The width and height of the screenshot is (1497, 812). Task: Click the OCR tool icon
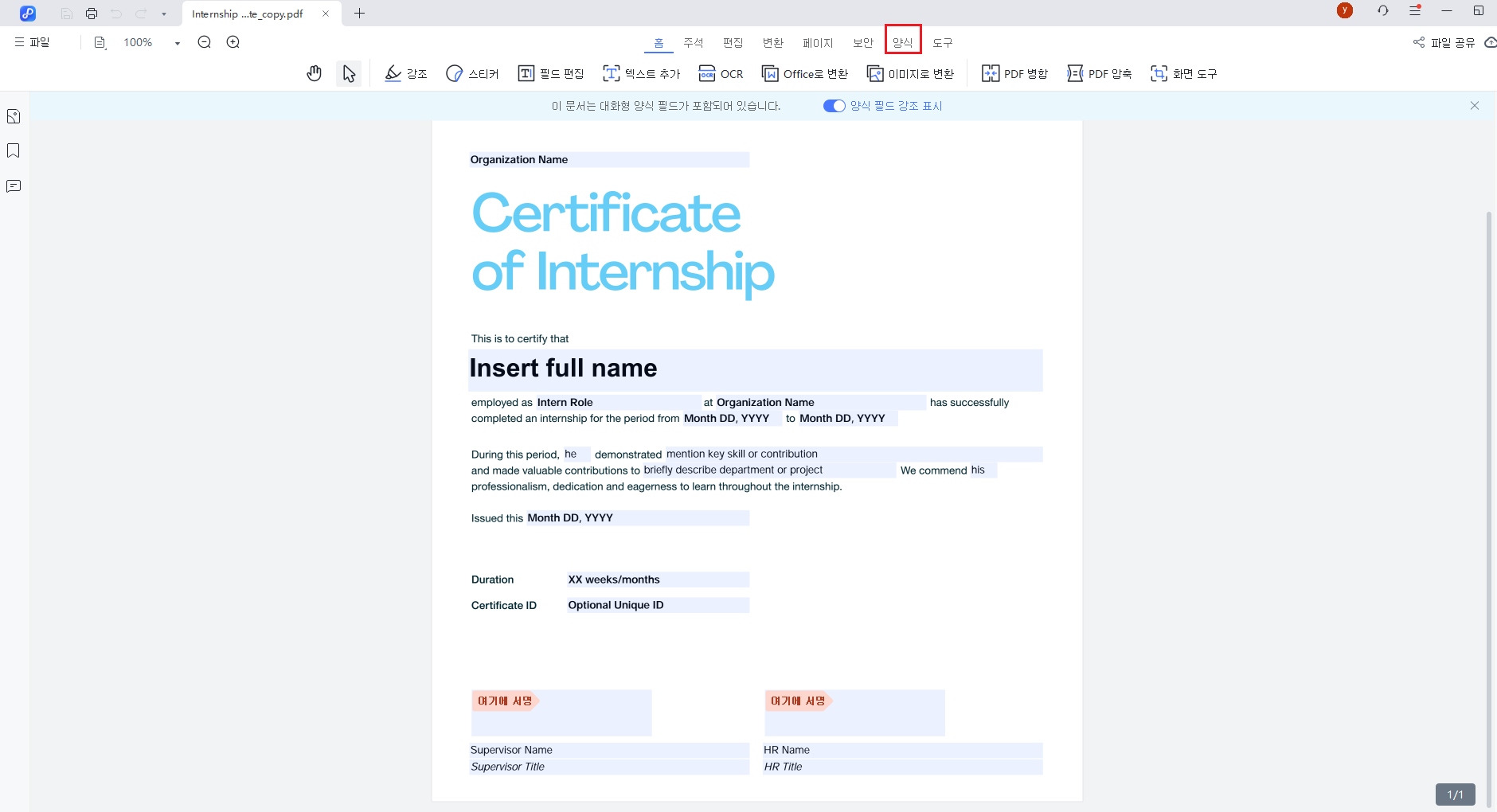coord(707,74)
